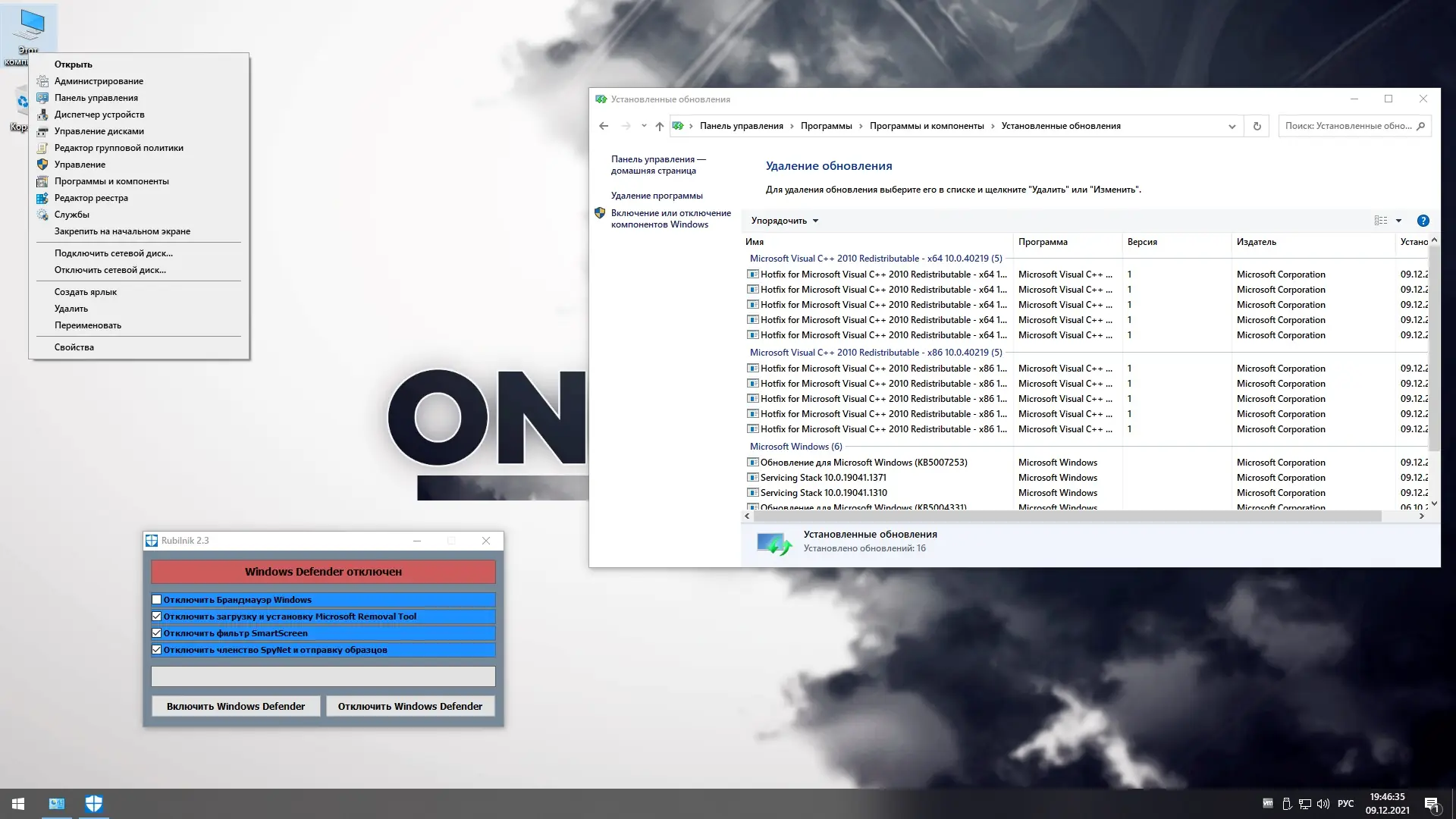Click the horizontal scrollbar in the updates list

1062,516
